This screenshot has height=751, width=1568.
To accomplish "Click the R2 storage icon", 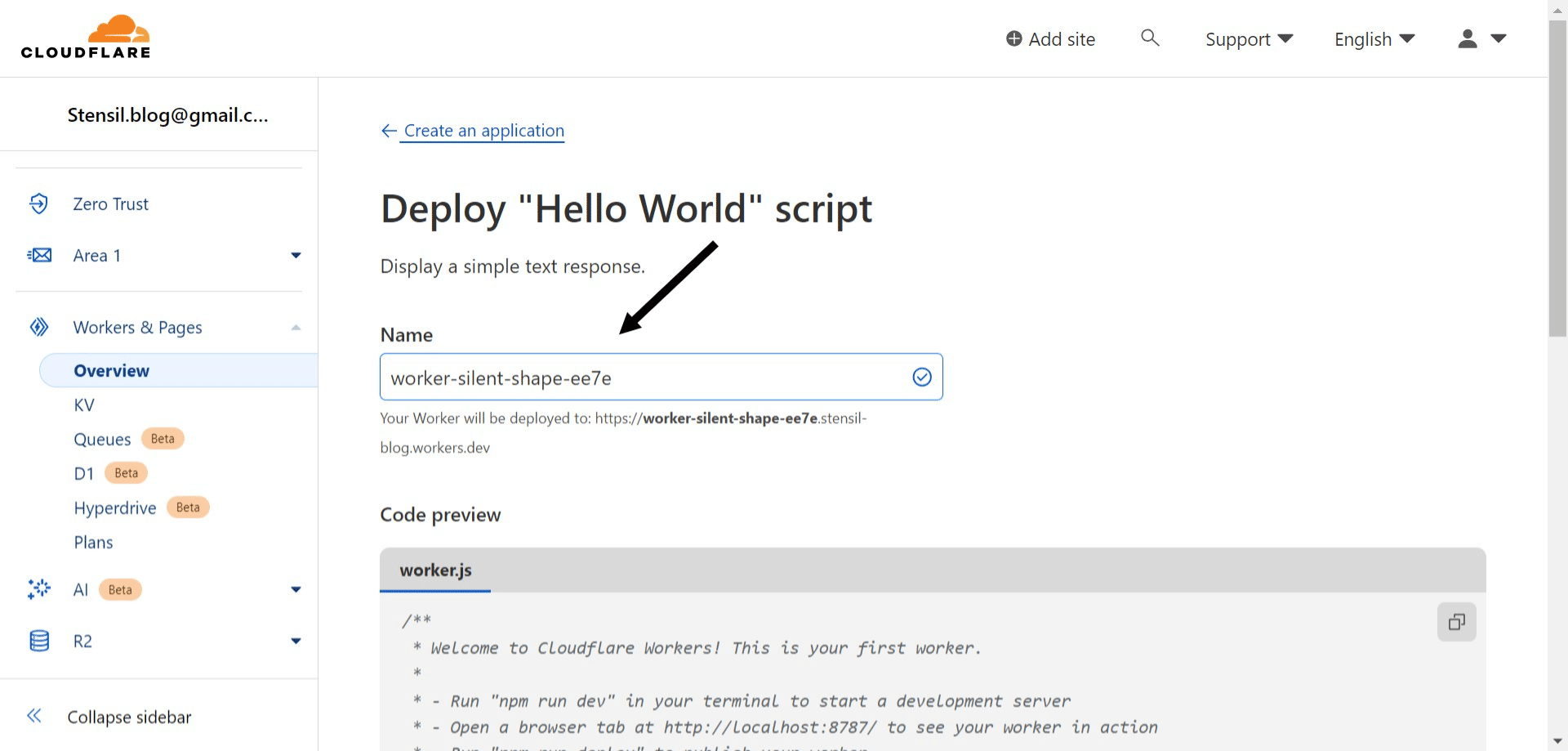I will pos(39,641).
